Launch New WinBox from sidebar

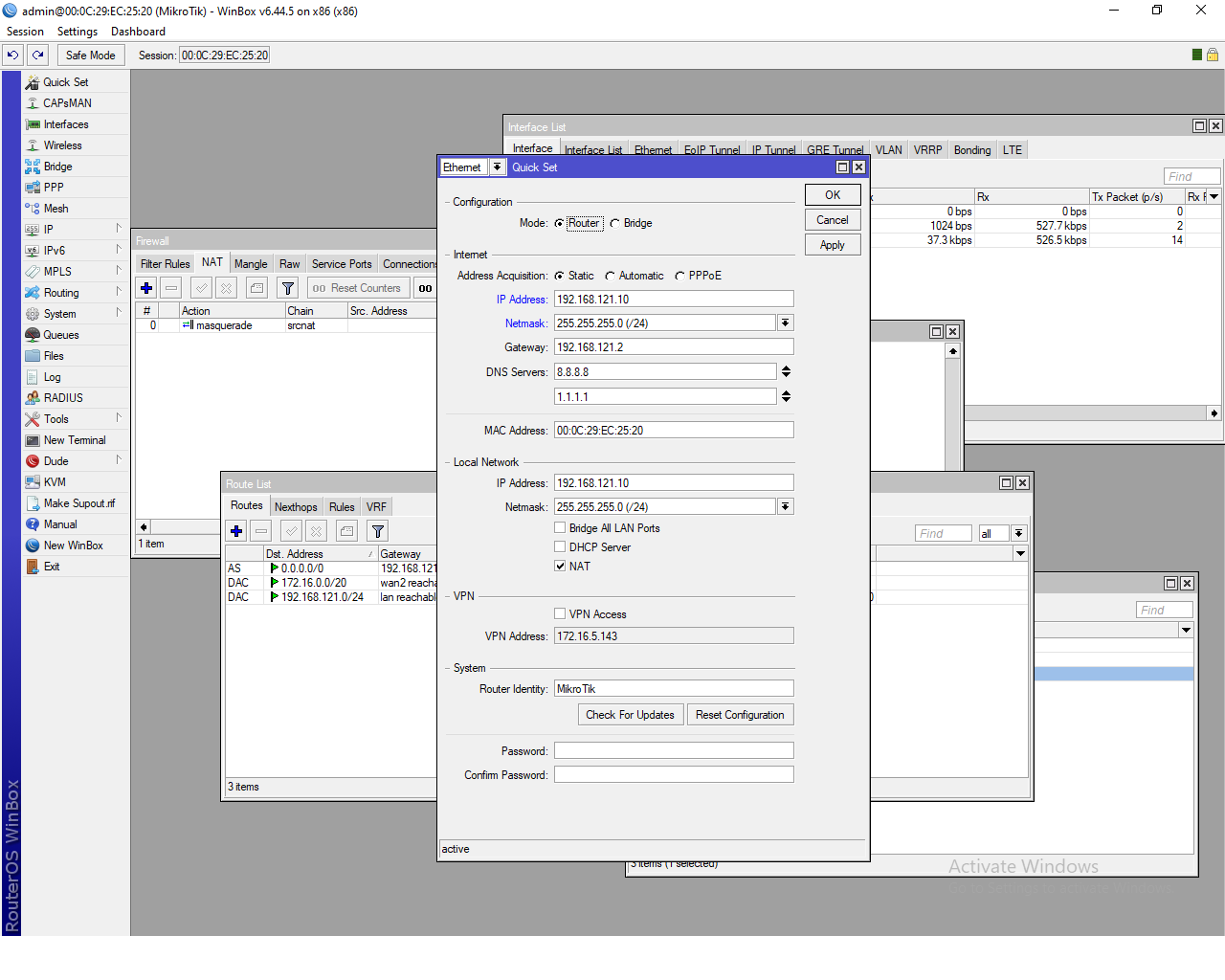tap(73, 546)
